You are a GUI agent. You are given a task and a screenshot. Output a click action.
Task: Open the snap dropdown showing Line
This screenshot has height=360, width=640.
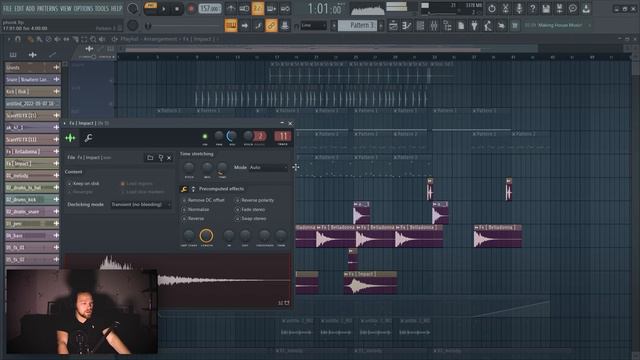click(313, 25)
